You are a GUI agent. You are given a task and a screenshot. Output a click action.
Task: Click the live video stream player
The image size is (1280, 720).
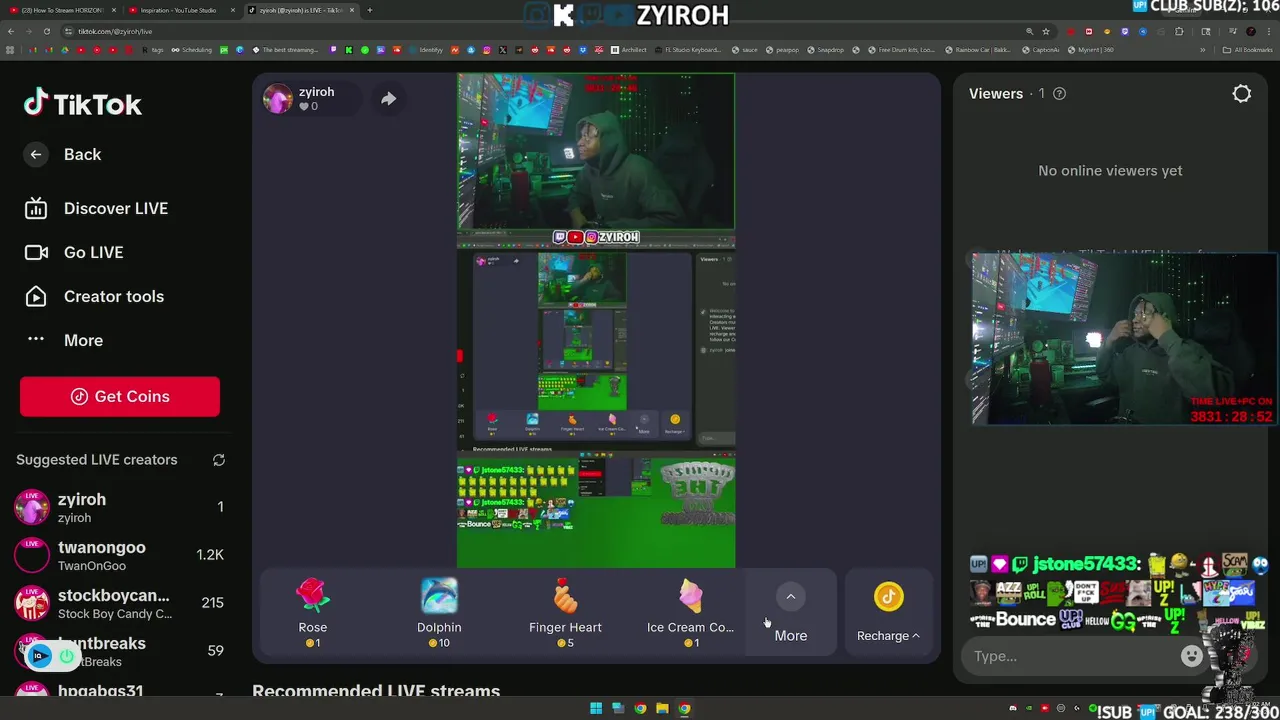(x=596, y=320)
